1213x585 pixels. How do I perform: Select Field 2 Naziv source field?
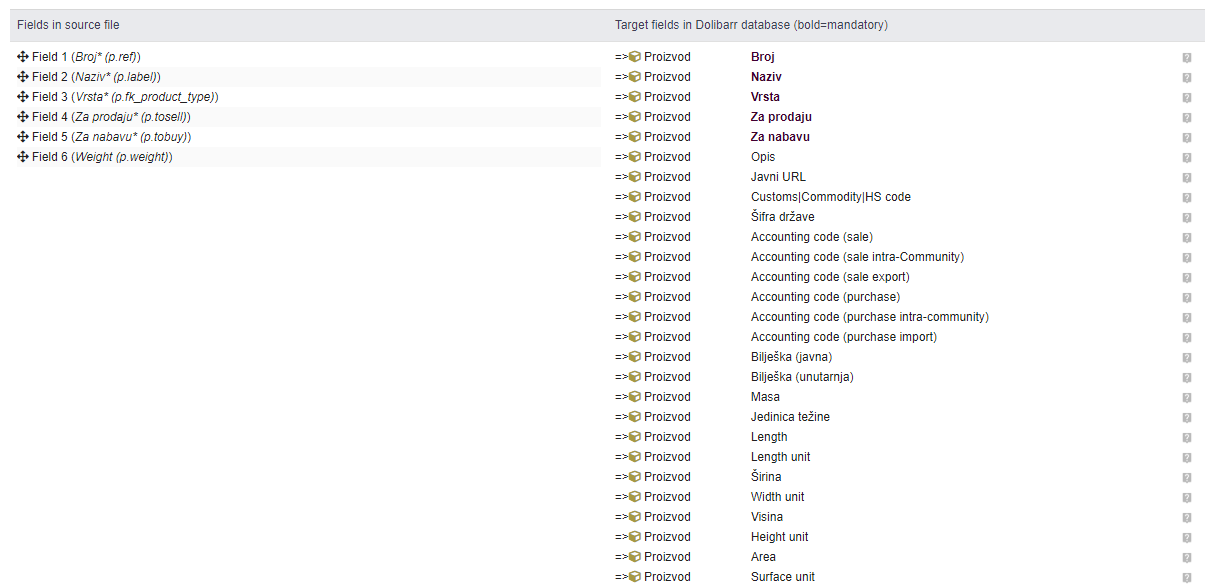(96, 77)
